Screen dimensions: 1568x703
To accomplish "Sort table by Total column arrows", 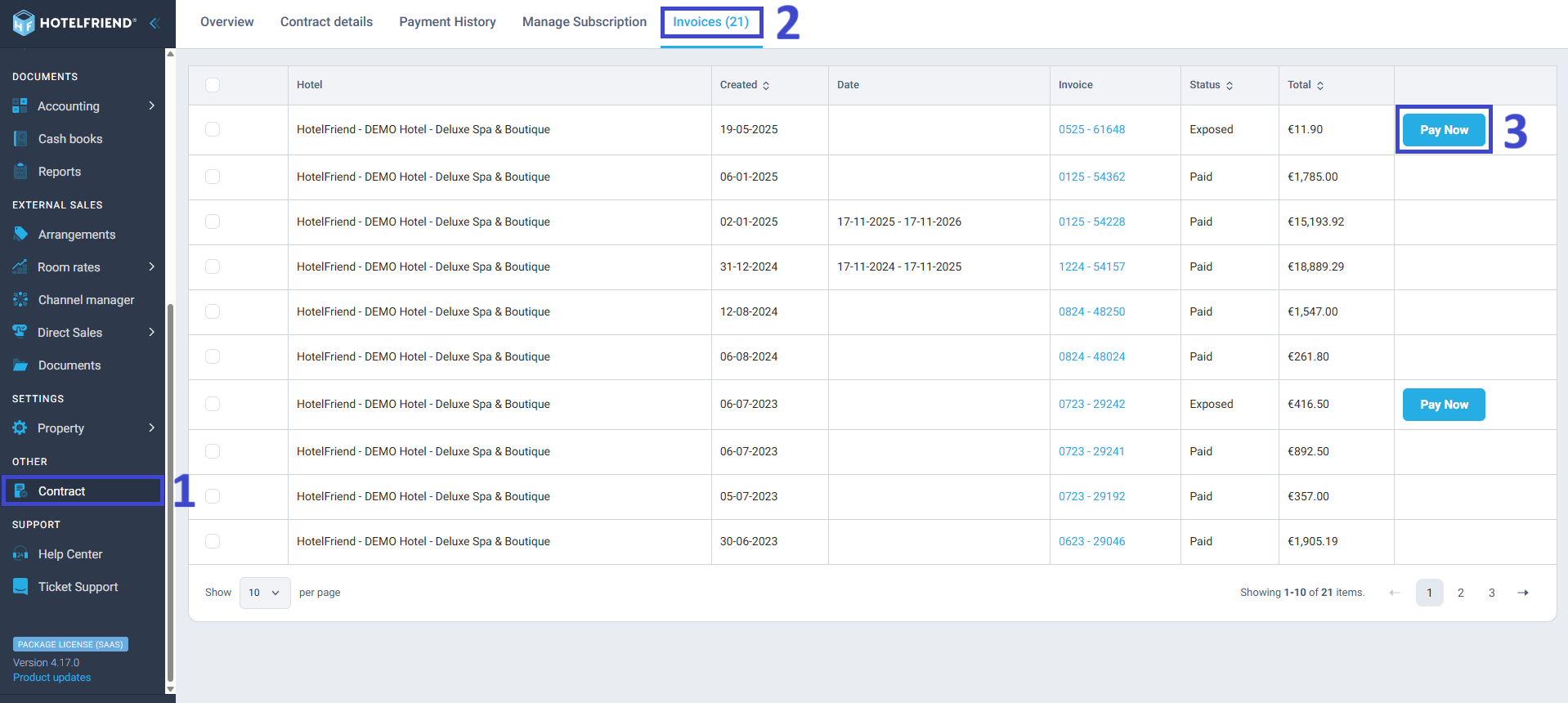I will click(1320, 85).
